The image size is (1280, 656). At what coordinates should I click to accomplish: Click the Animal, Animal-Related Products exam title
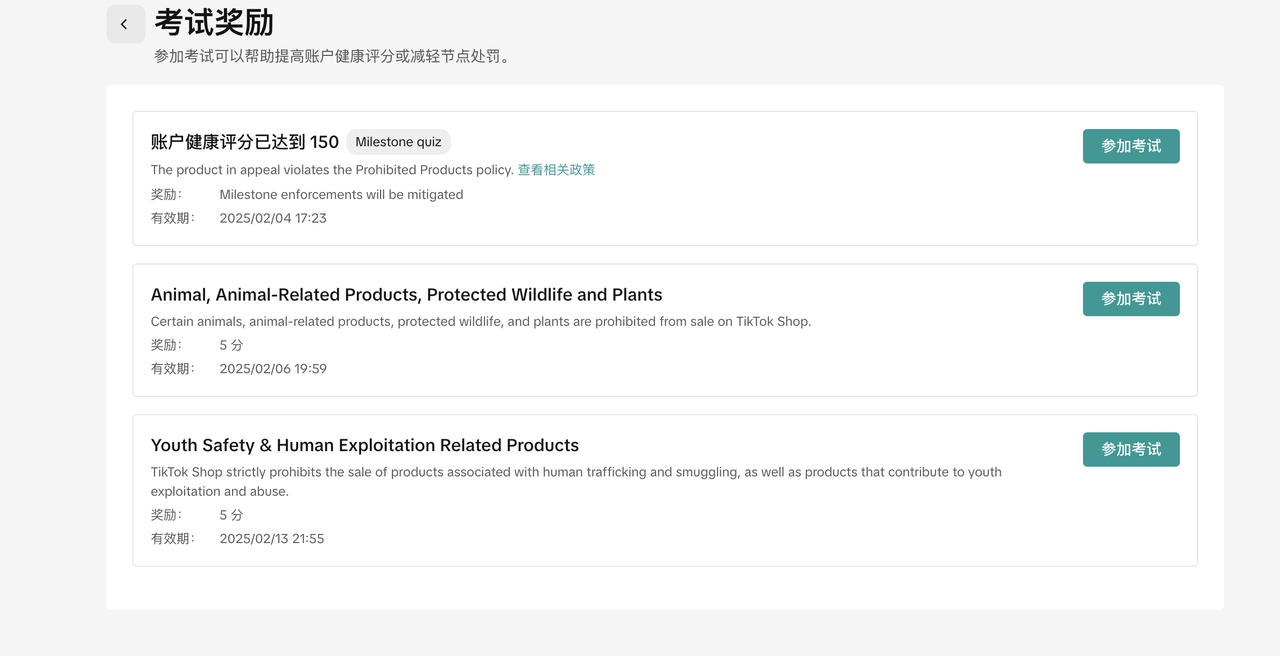[x=406, y=295]
